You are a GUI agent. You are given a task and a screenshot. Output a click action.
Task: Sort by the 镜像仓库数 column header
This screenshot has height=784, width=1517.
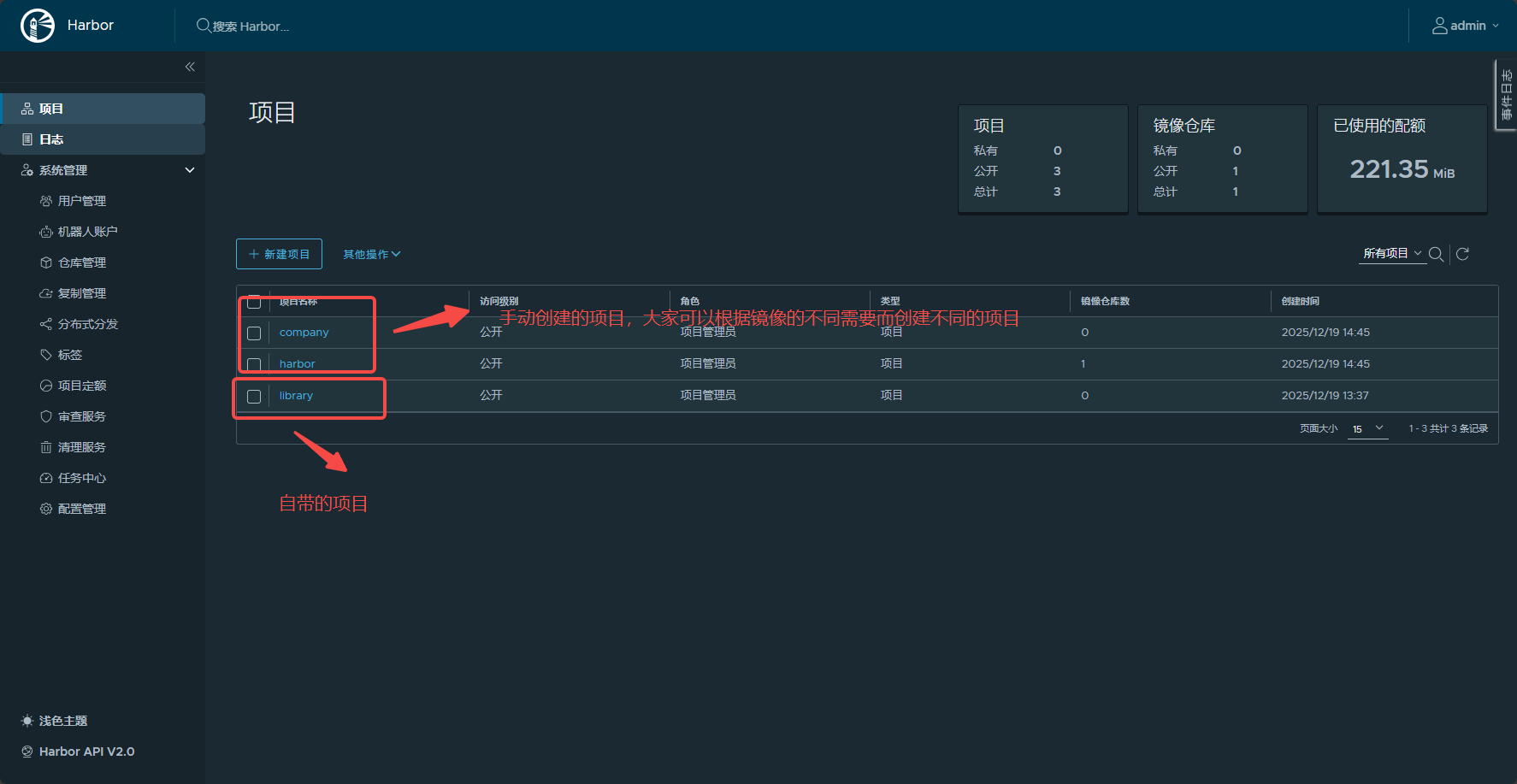pyautogui.click(x=1105, y=301)
